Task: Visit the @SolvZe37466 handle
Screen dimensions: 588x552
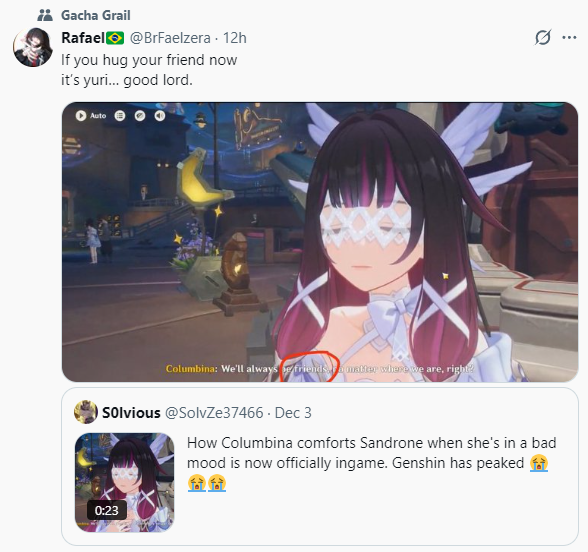Action: pos(214,413)
